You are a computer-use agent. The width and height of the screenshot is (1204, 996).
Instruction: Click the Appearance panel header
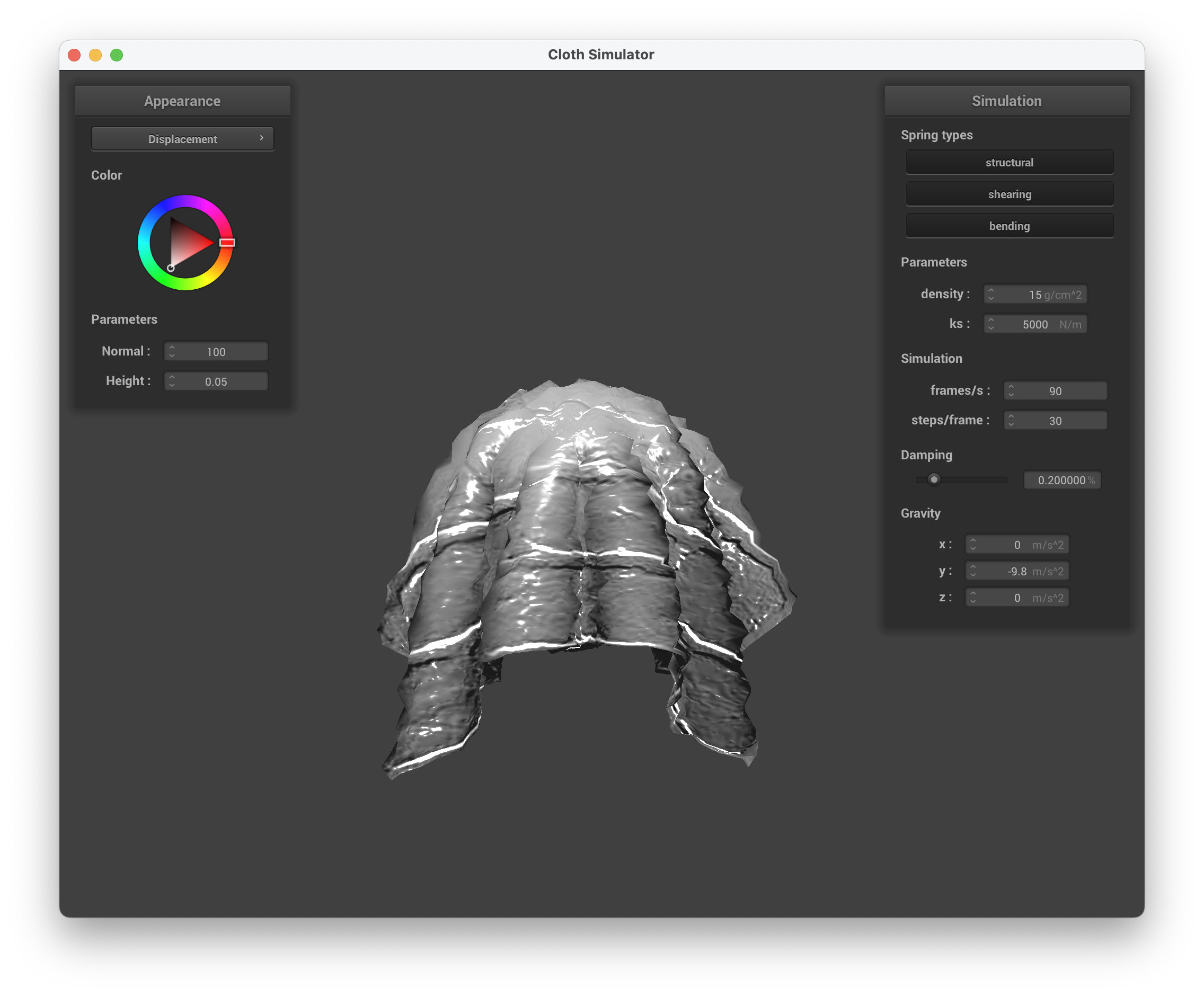[182, 101]
